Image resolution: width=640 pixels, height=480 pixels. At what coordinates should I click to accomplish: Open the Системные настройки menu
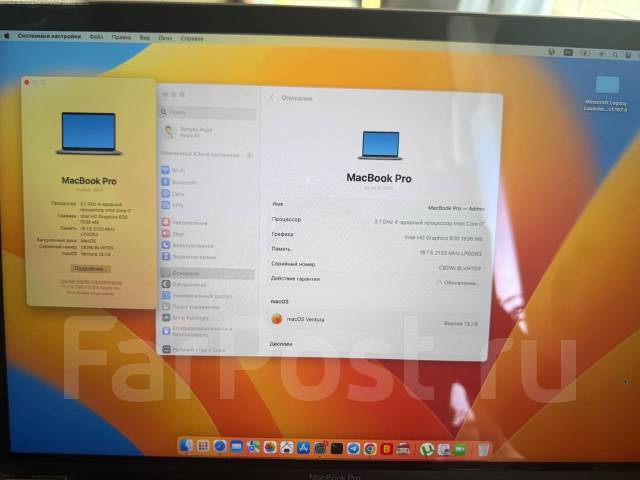coord(49,36)
